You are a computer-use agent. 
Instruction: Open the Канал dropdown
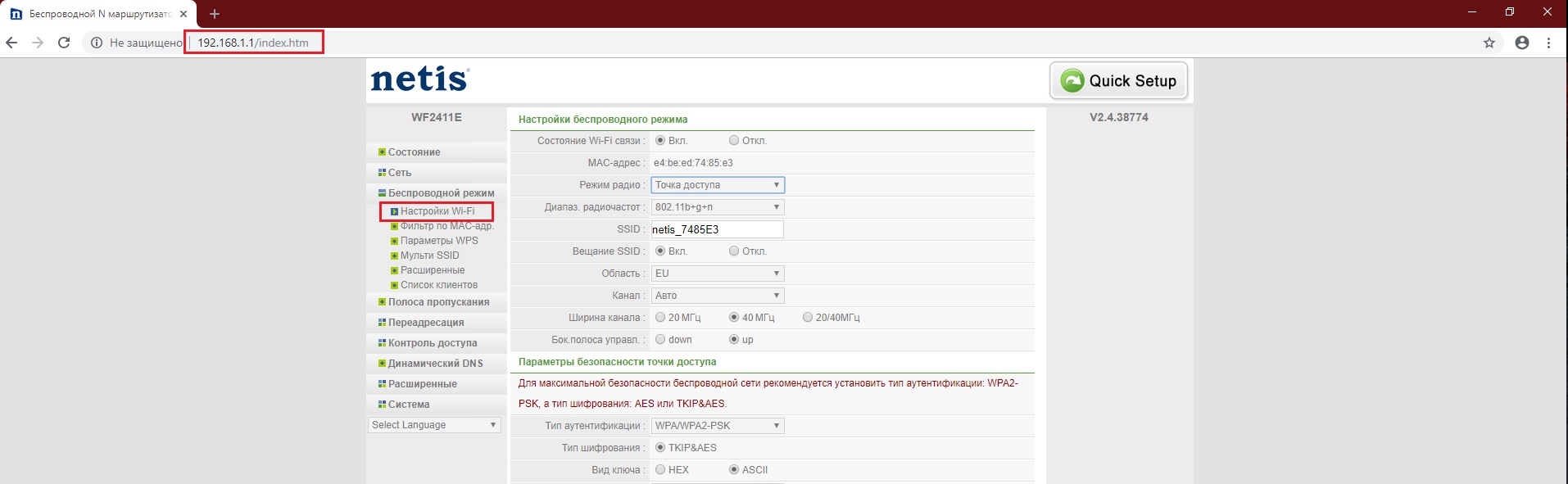coord(718,296)
